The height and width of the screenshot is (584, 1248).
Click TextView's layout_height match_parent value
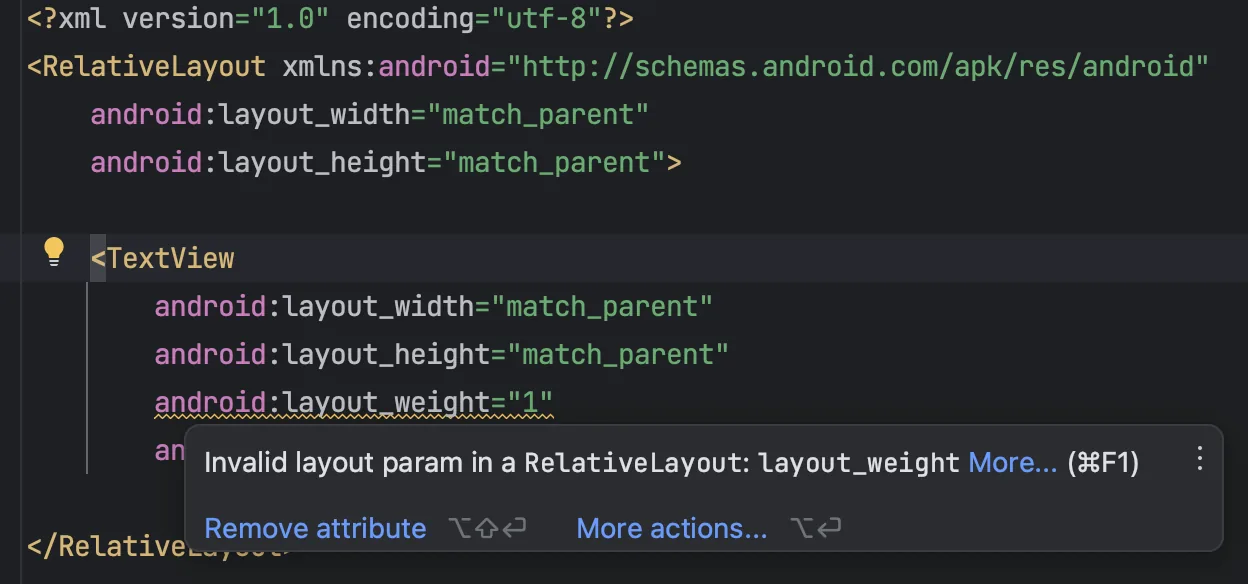point(618,354)
